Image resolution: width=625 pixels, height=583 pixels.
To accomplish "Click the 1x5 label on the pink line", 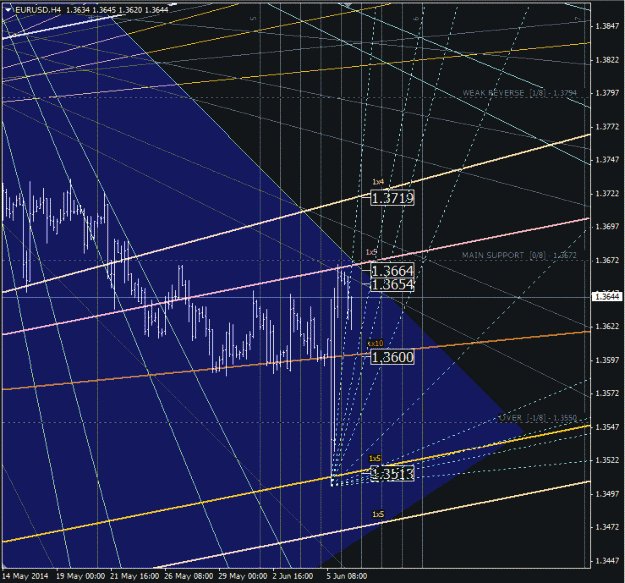I will pyautogui.click(x=371, y=252).
